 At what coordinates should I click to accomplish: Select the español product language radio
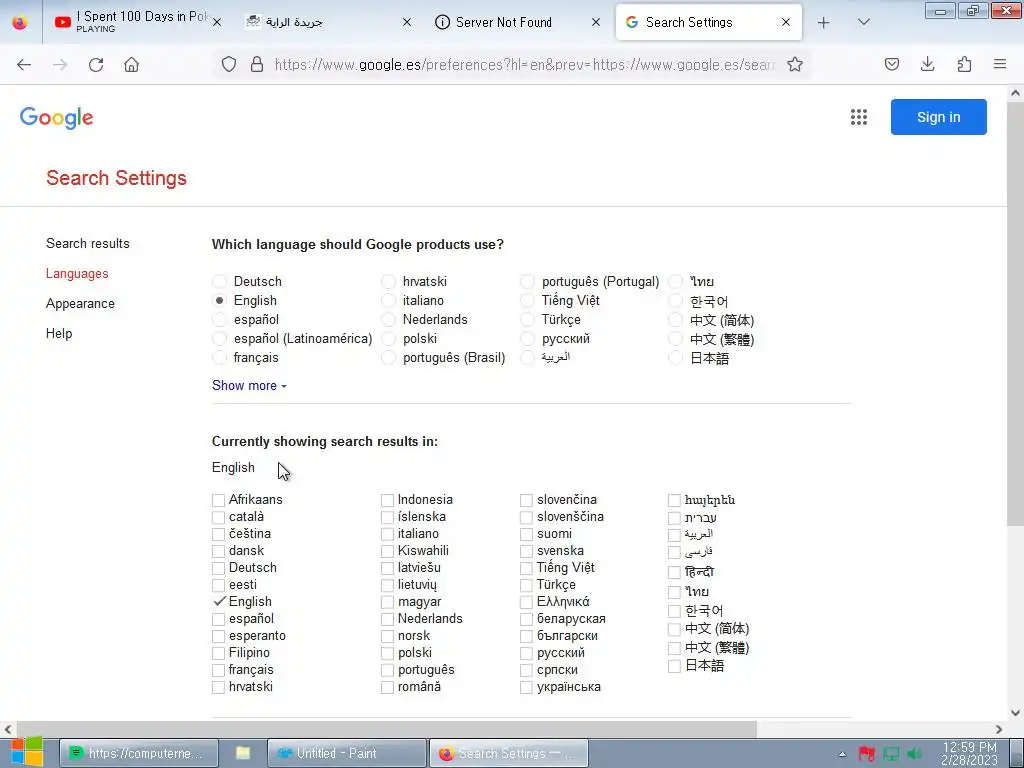(219, 319)
